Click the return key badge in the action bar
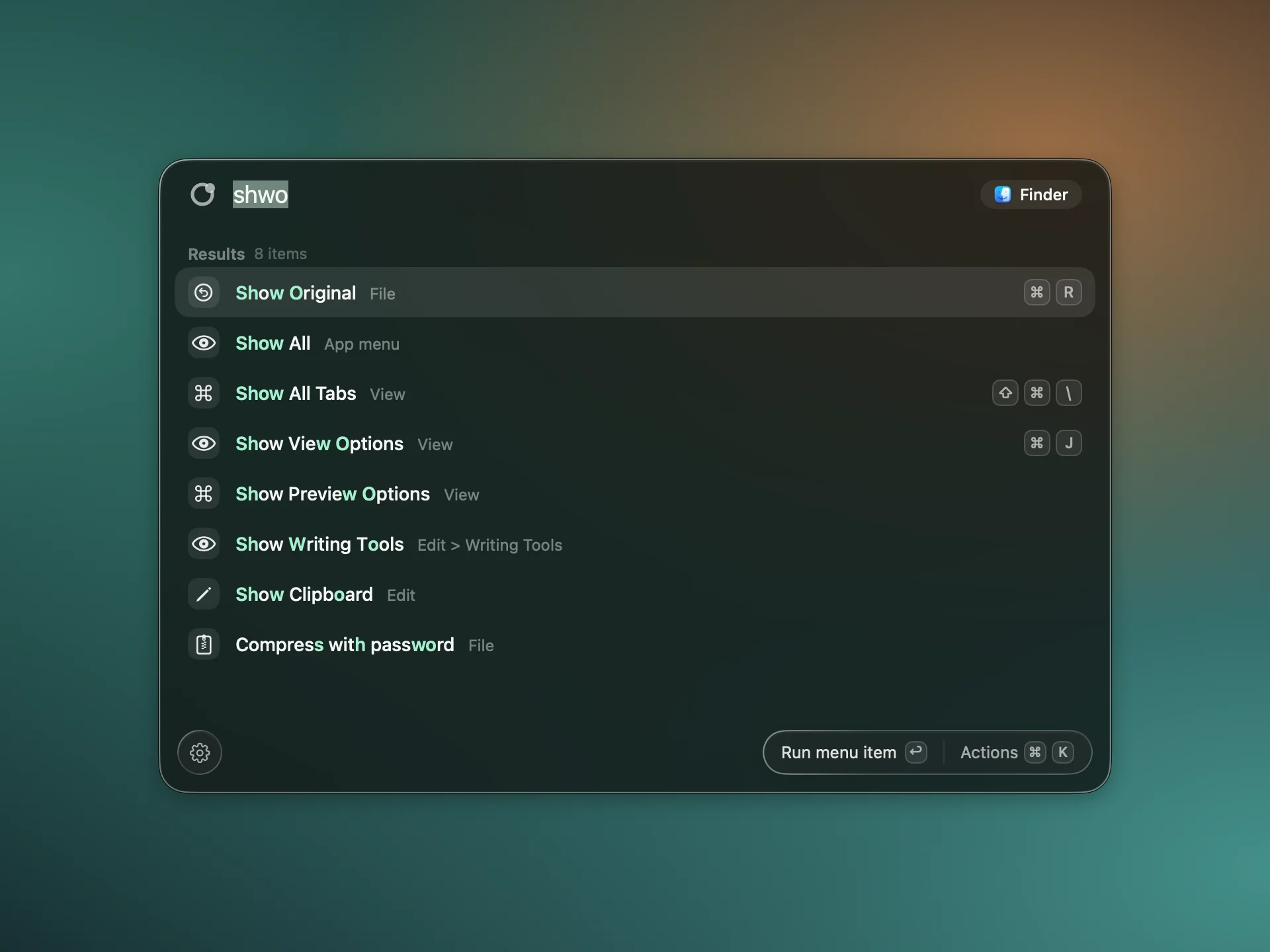This screenshot has height=952, width=1270. 916,752
